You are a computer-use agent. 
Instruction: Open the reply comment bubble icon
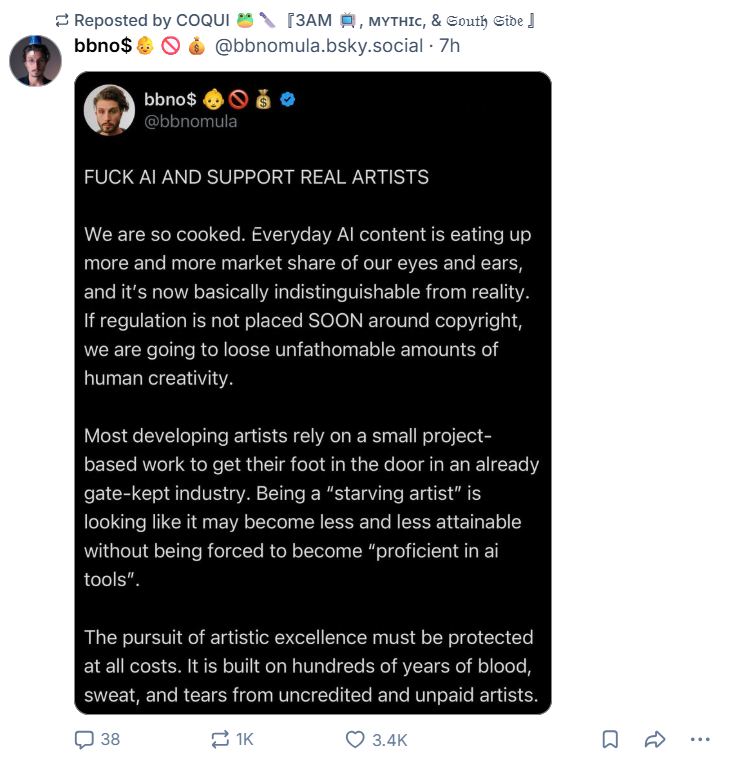coord(84,740)
